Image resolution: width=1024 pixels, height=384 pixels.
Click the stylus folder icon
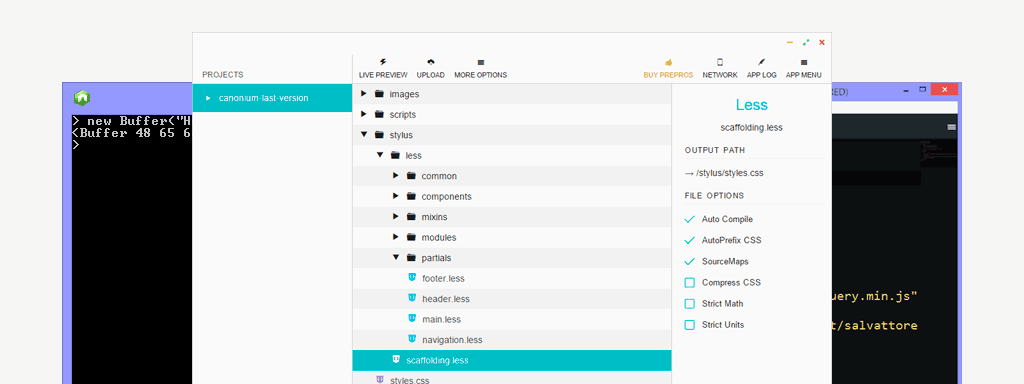(379, 135)
